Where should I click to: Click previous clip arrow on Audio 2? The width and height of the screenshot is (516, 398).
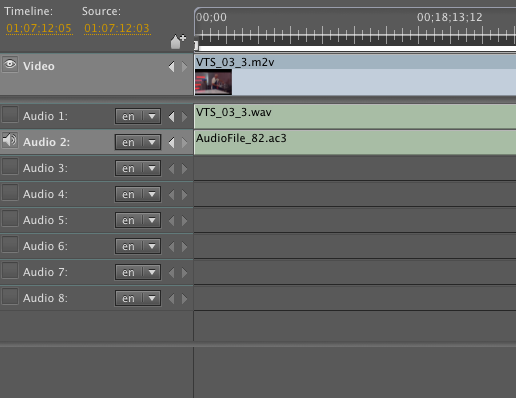tap(171, 143)
